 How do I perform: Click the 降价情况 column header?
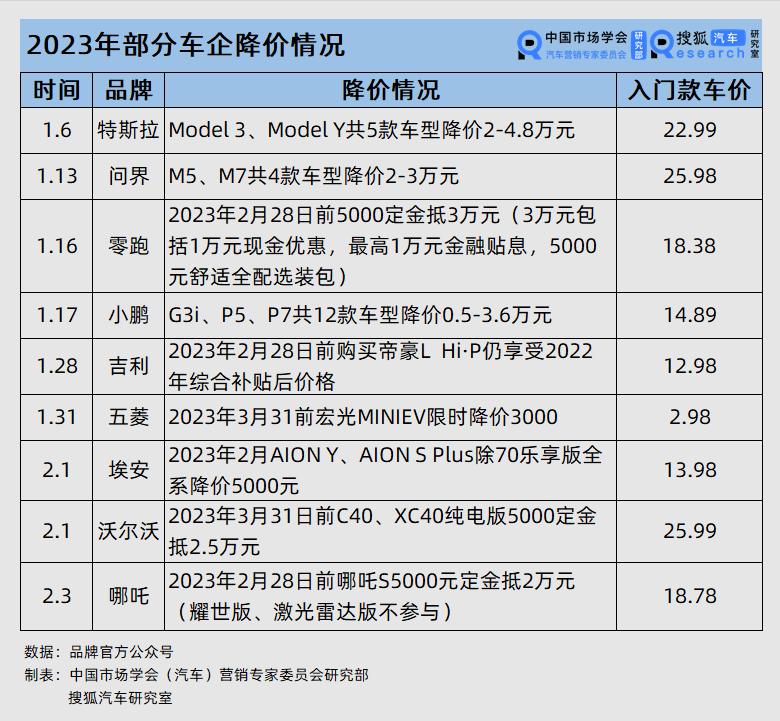tap(390, 90)
